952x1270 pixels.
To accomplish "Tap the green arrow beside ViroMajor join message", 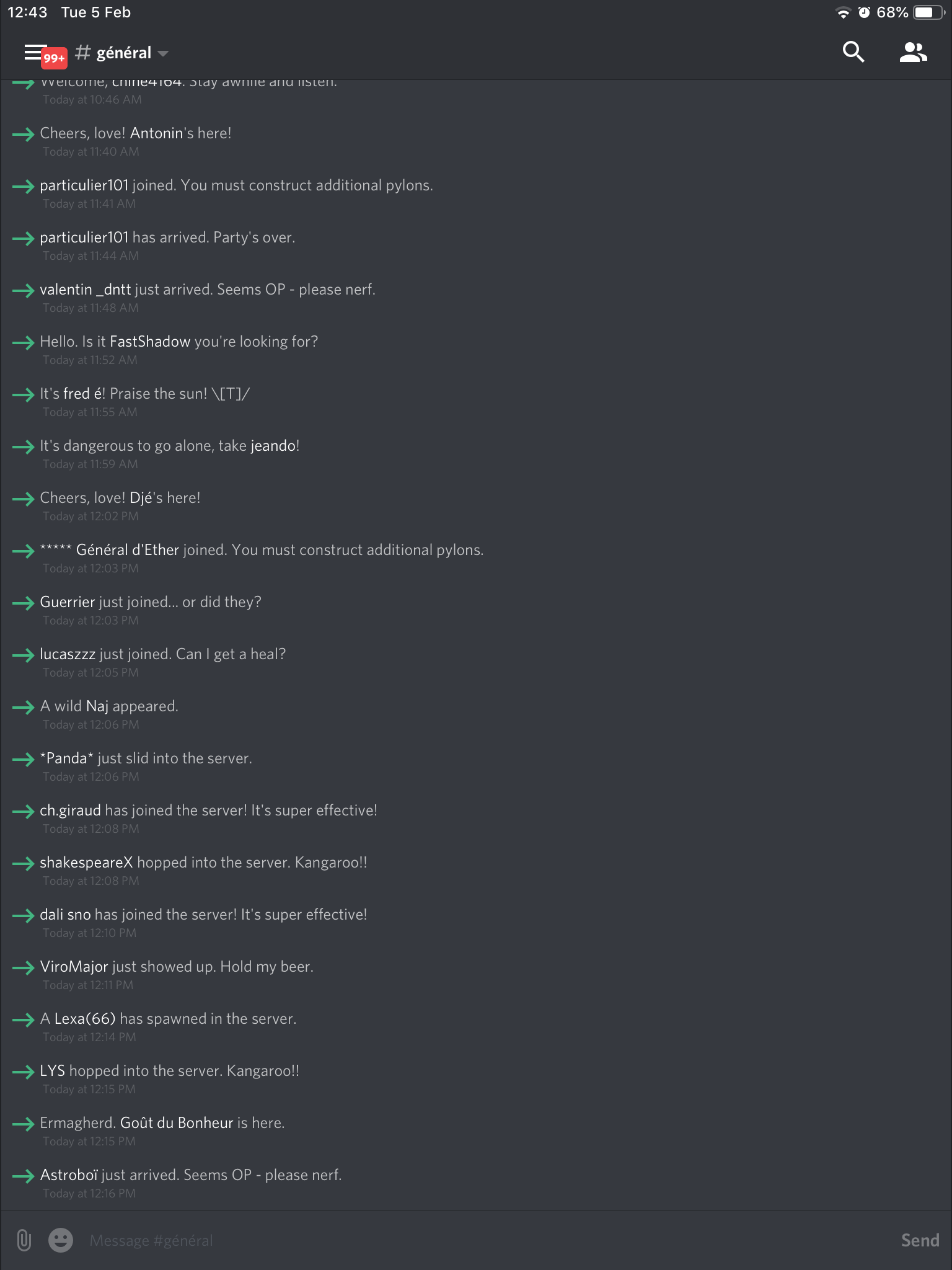I will click(x=24, y=967).
